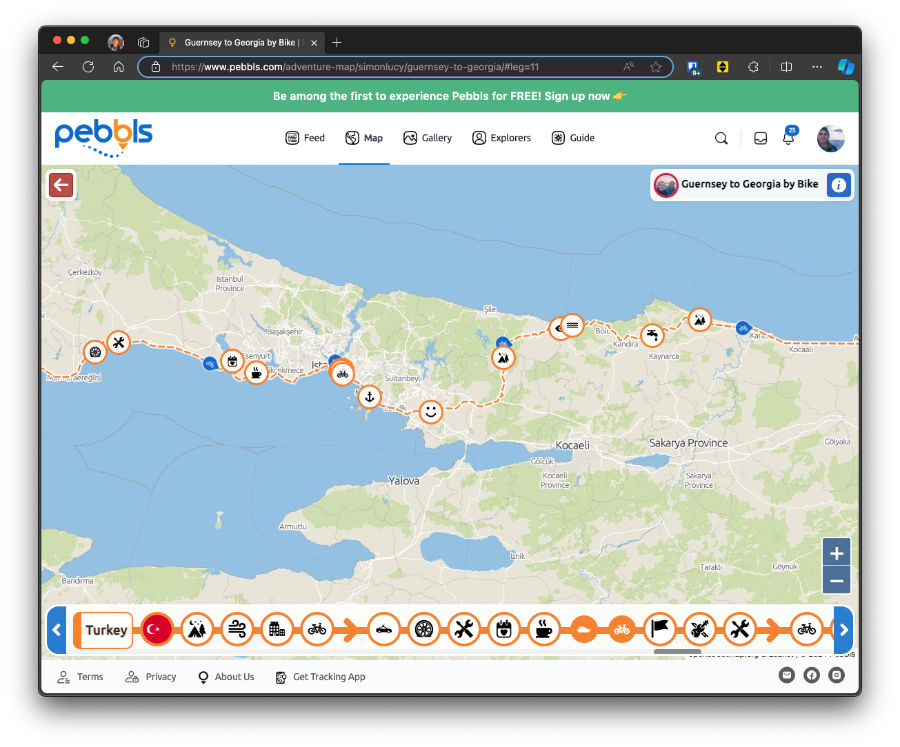Click the timeline horizontal scrollbar handle
900x747 pixels.
(677, 652)
